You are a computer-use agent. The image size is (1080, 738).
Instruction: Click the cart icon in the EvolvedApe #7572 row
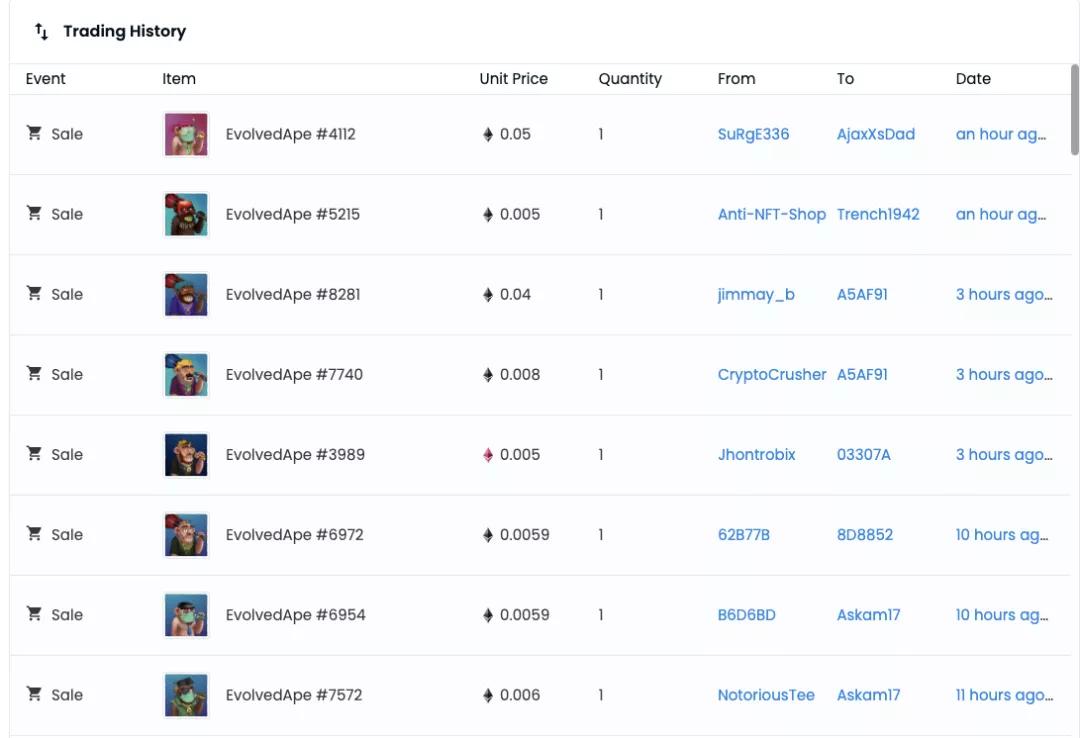[34, 694]
